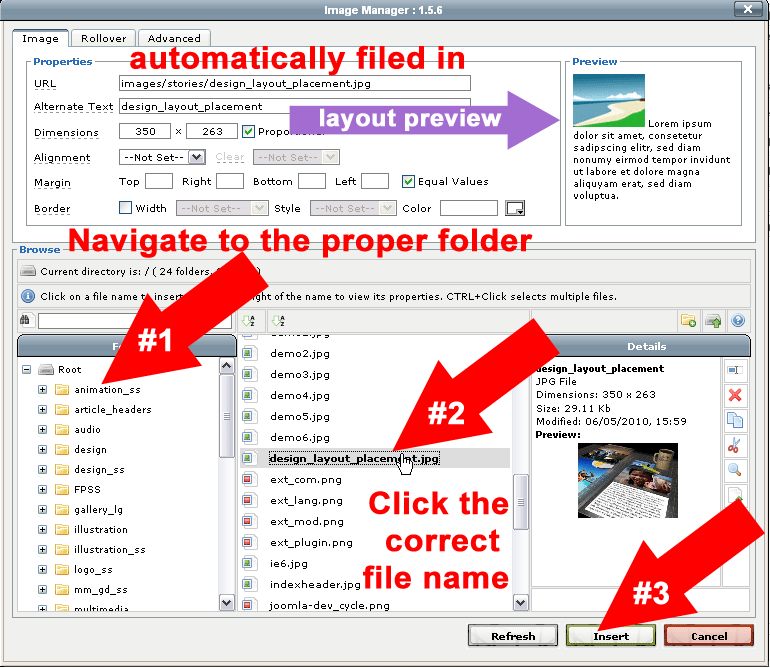
Task: Click file icon next to ie6.jpg
Action: [248, 563]
